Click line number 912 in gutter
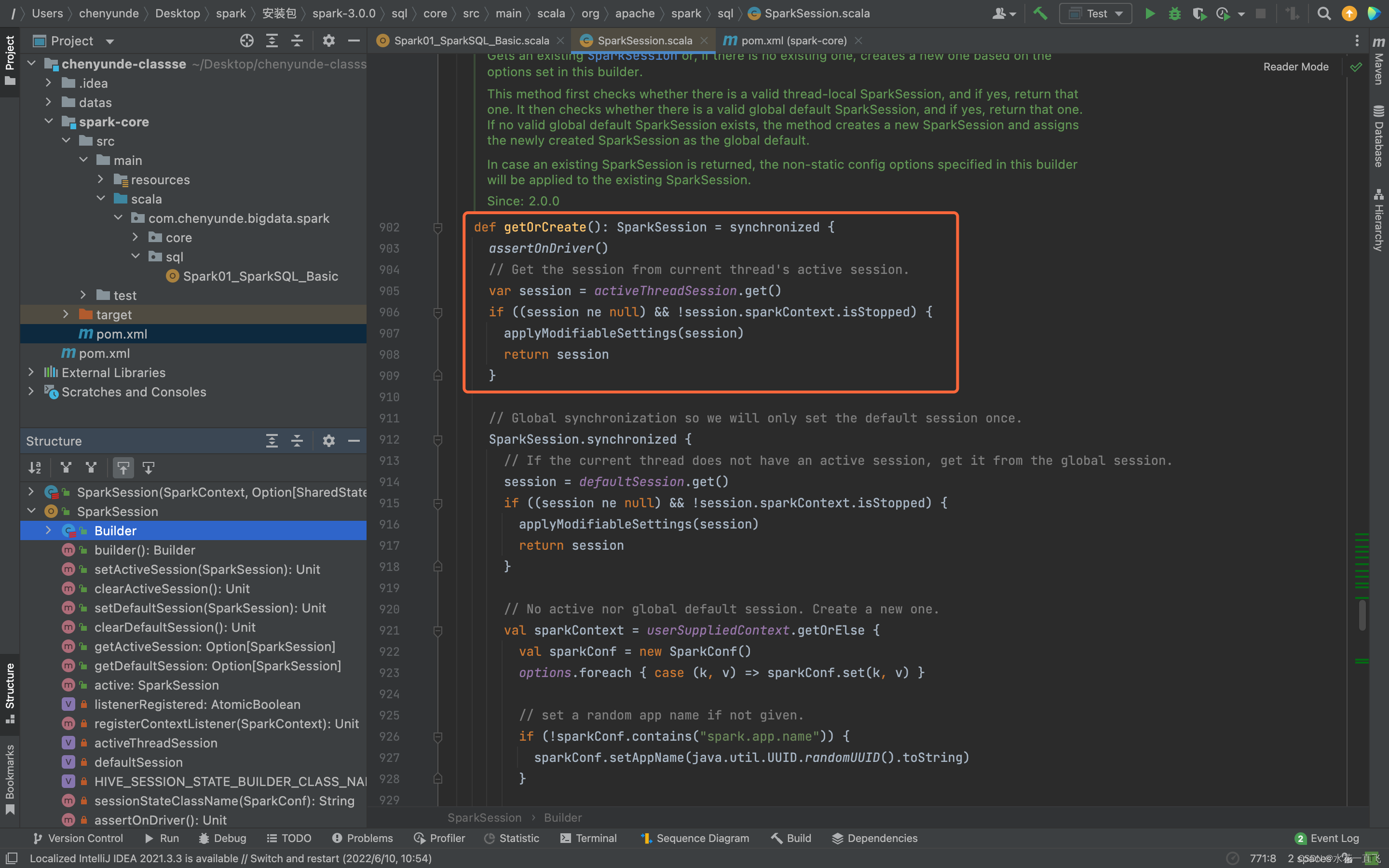Screen dimensions: 1389x868 (x=389, y=440)
